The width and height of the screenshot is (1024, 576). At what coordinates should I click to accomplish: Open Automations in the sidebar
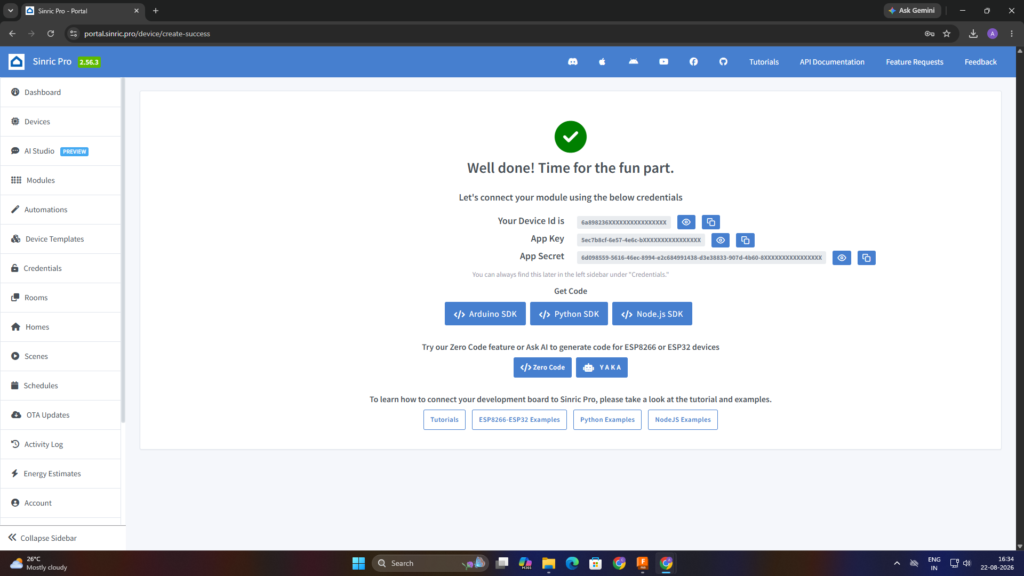(61, 210)
